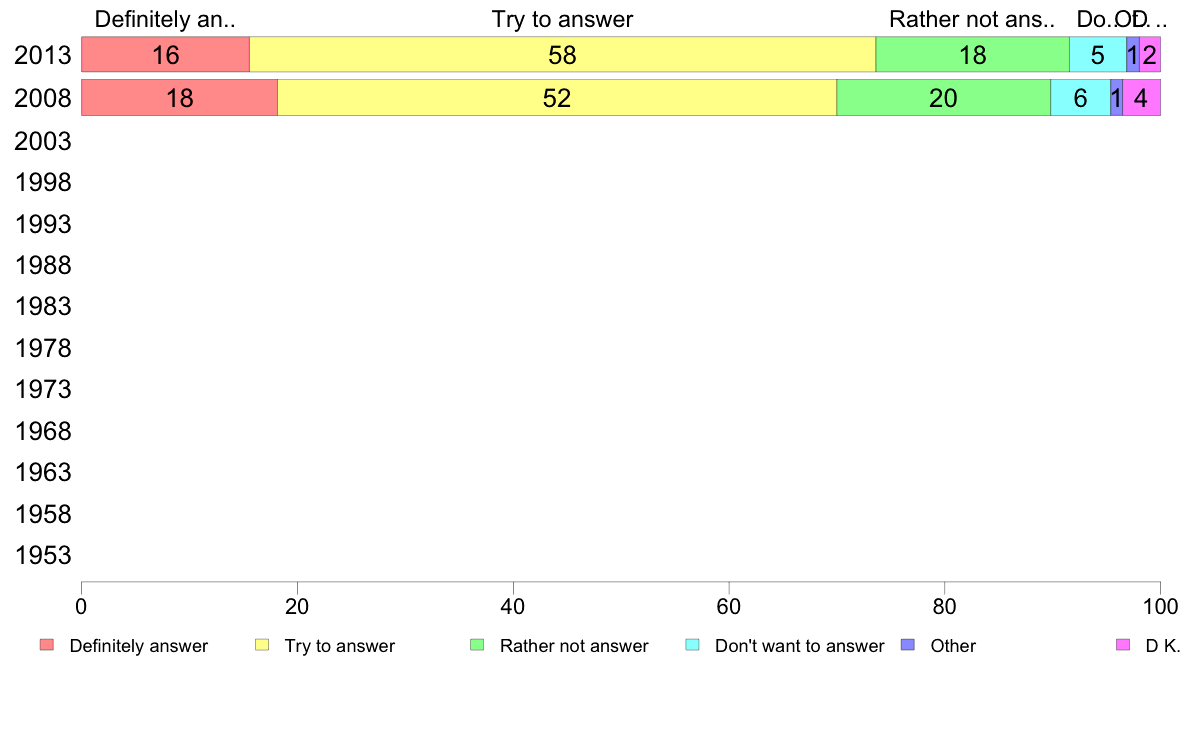Click the Rather not ans.. column header
Screen dimensions: 1188x736
(972, 19)
